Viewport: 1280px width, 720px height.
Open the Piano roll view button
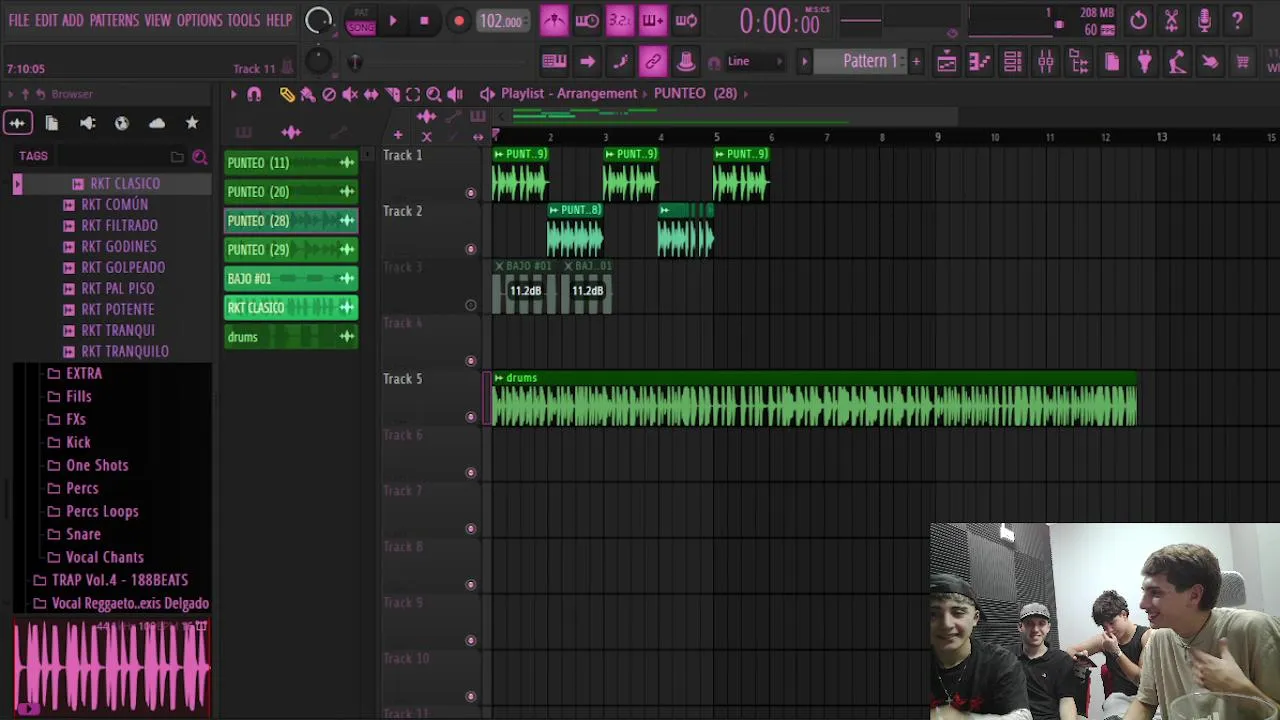(979, 62)
